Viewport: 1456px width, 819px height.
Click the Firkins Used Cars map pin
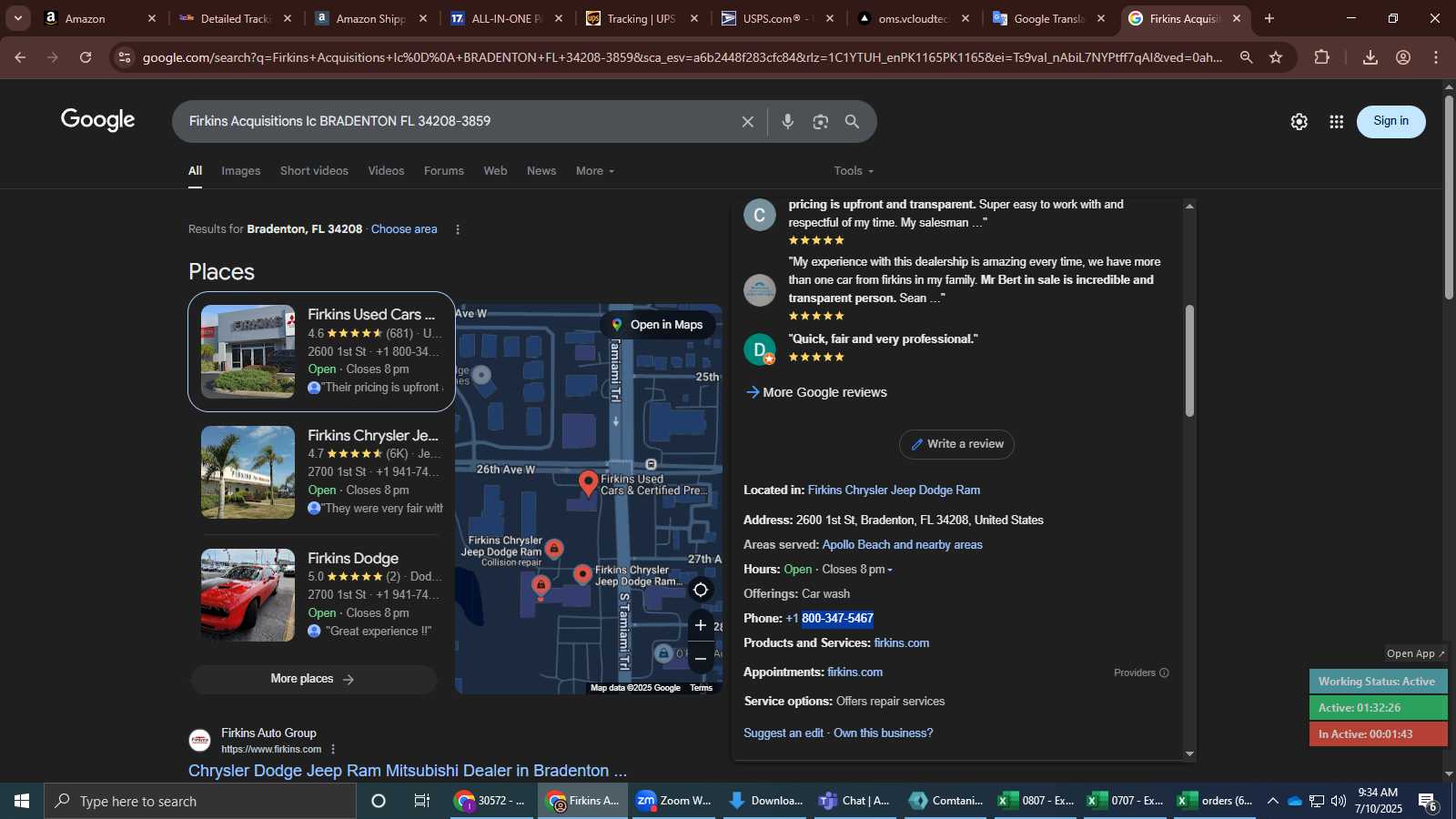tap(589, 483)
